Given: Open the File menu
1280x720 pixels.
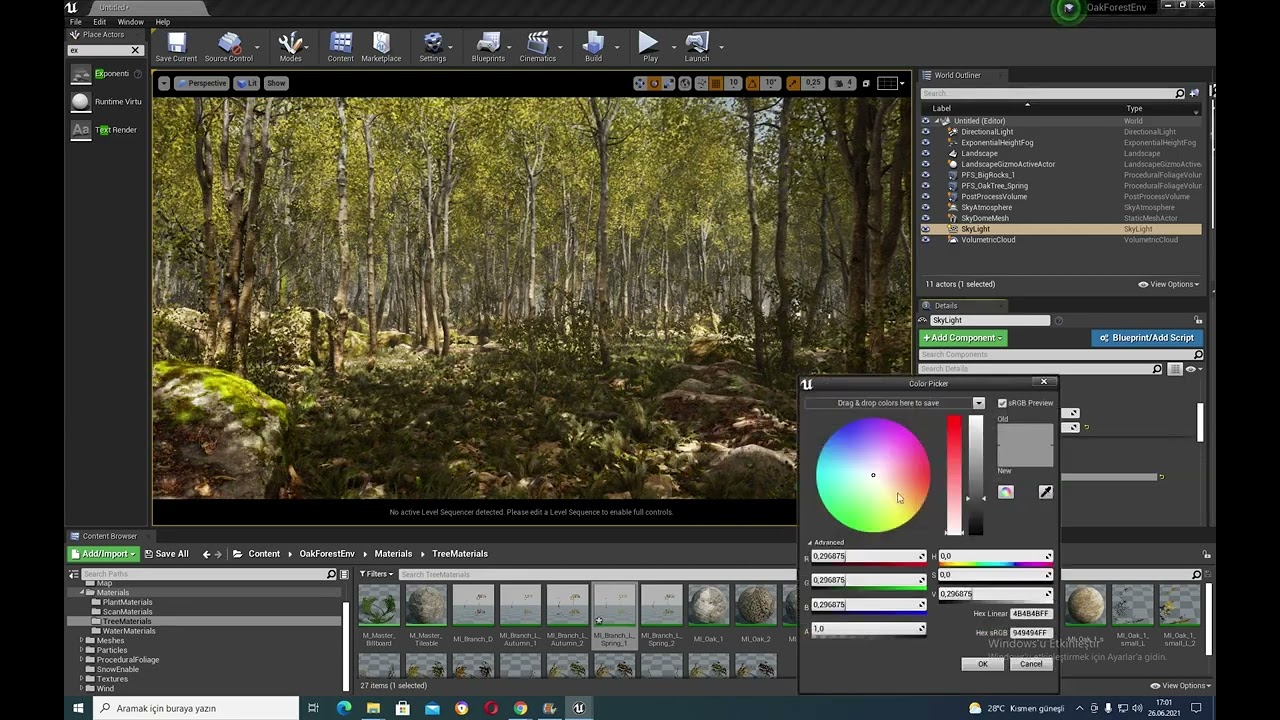Looking at the screenshot, I should pos(75,22).
